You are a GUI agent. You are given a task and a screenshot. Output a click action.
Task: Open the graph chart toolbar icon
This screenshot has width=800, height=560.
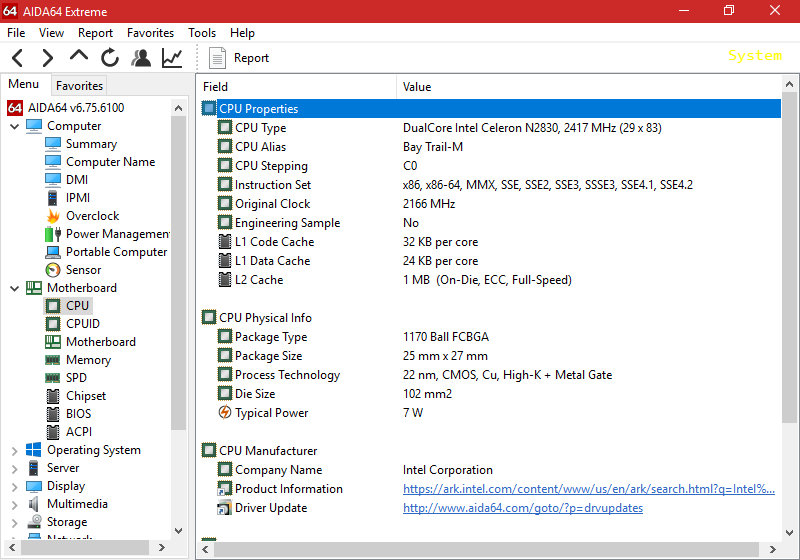[x=172, y=58]
